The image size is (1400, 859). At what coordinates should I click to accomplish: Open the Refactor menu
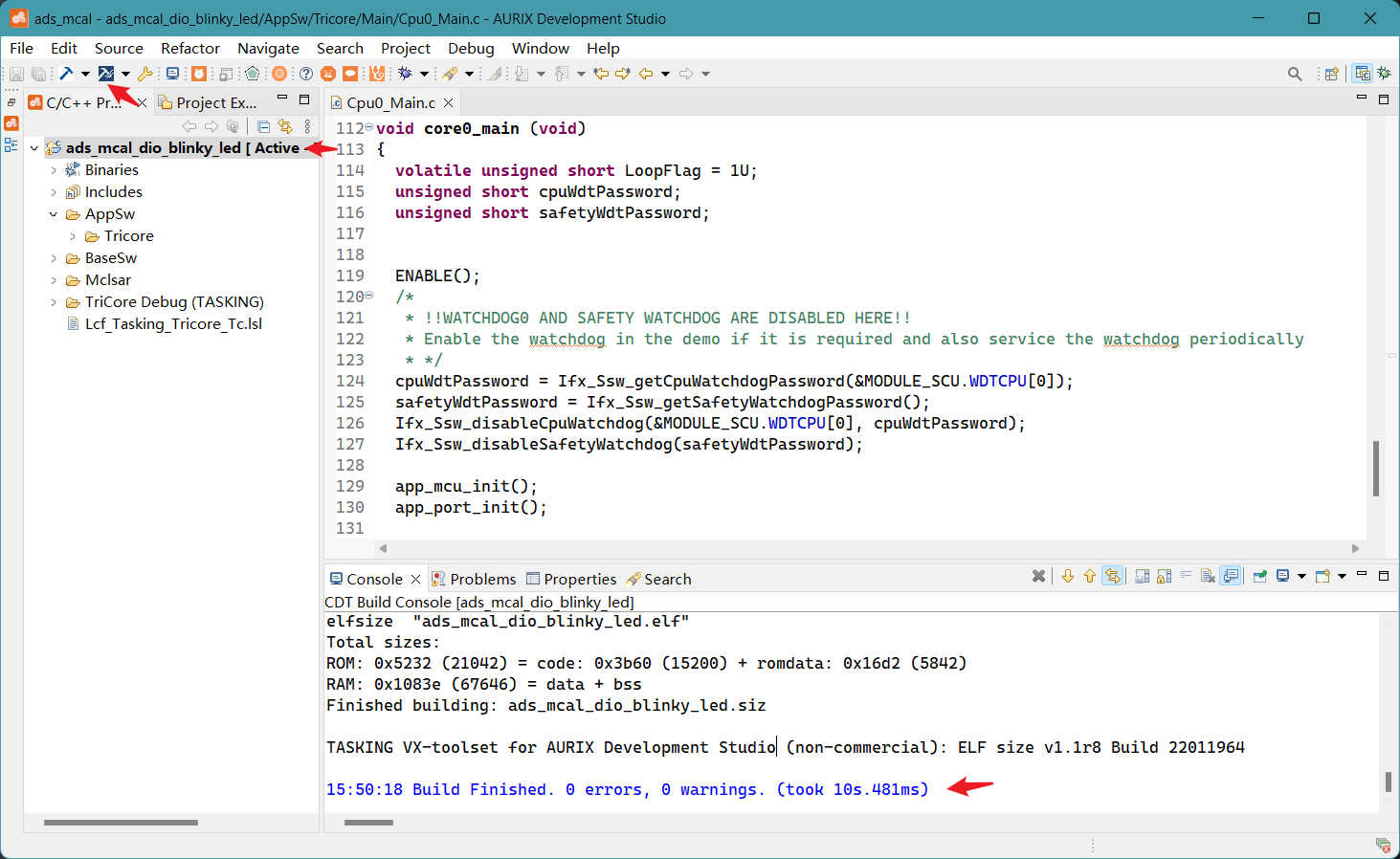(190, 48)
